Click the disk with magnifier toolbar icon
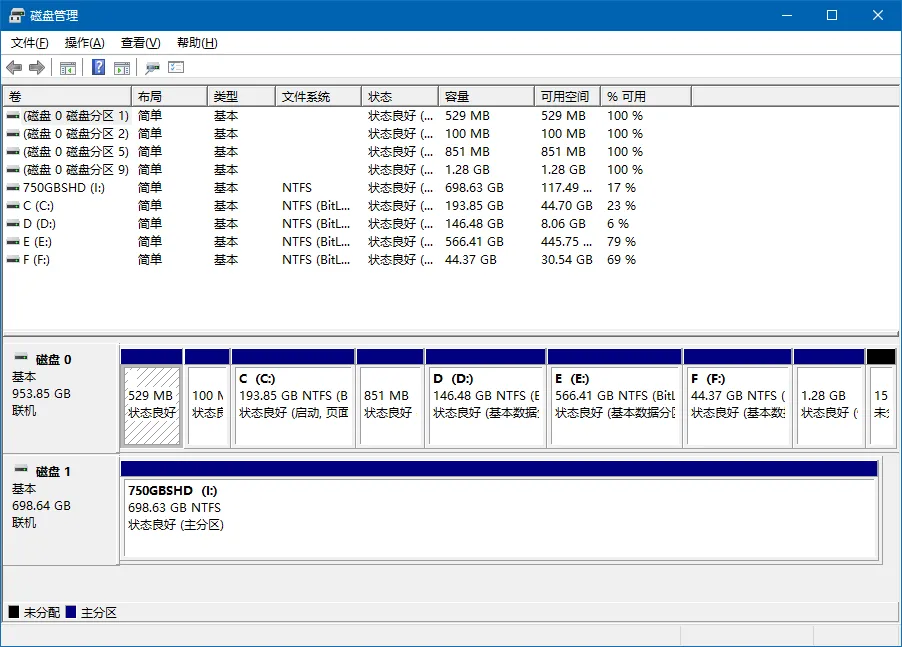Viewport: 902px width, 647px height. [x=152, y=68]
